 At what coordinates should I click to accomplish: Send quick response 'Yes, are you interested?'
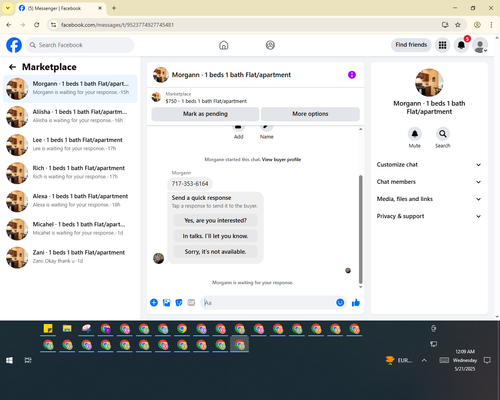(215, 220)
